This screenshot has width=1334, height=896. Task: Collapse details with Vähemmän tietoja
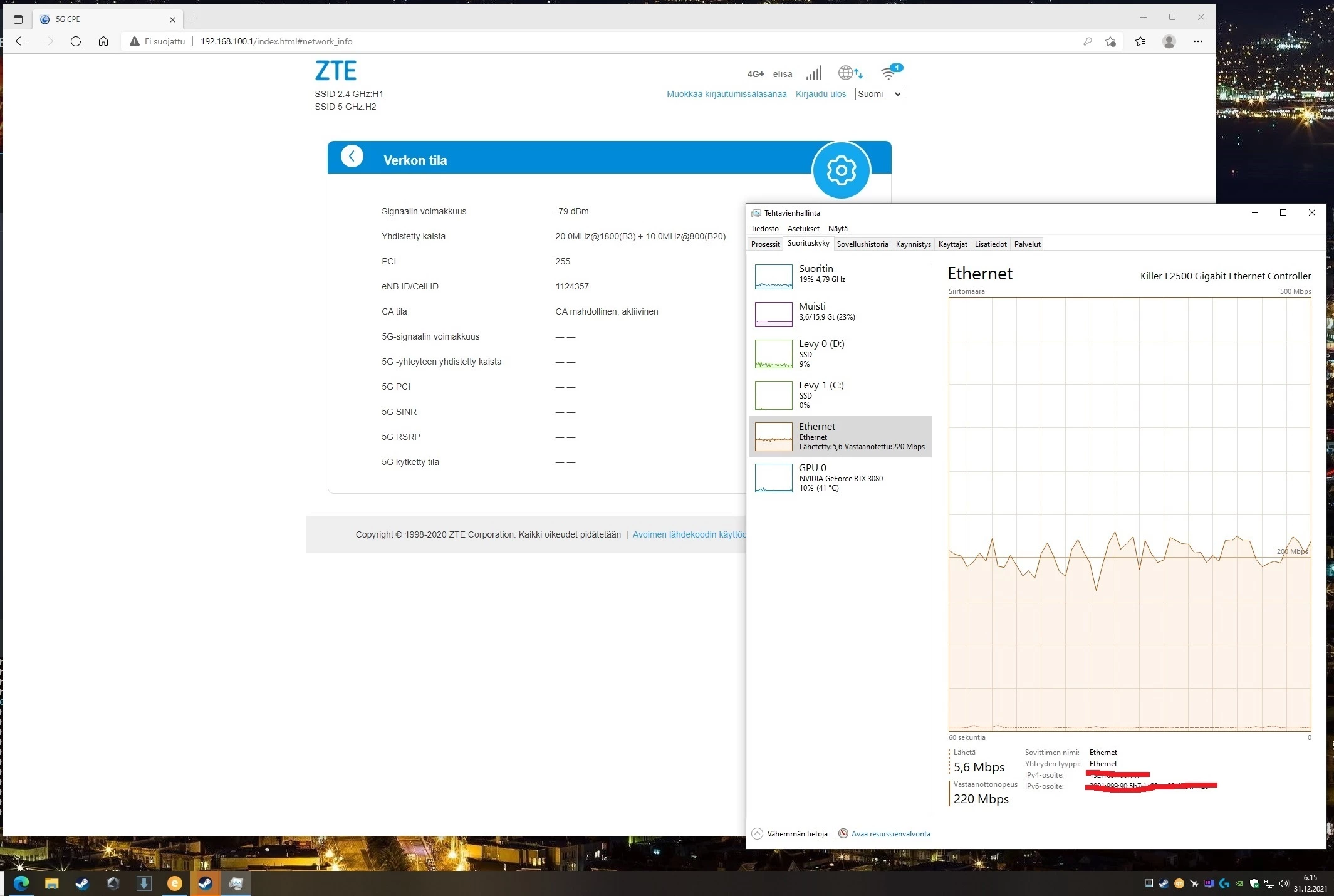789,834
